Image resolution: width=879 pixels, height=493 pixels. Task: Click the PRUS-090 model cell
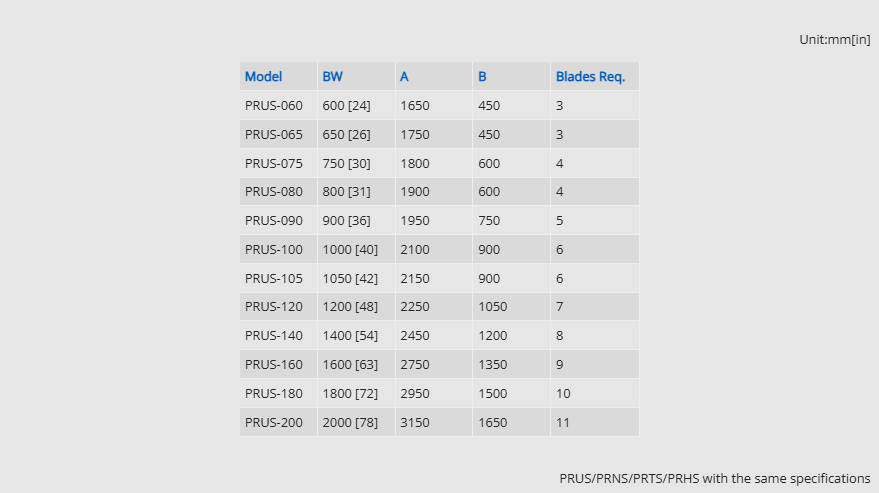tap(273, 220)
